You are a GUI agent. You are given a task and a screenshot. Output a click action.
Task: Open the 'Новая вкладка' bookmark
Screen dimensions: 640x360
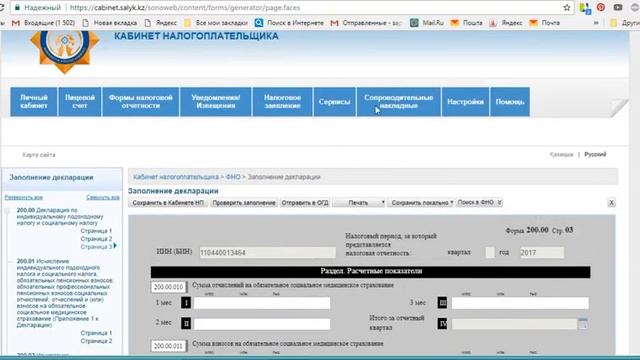[x=110, y=23]
